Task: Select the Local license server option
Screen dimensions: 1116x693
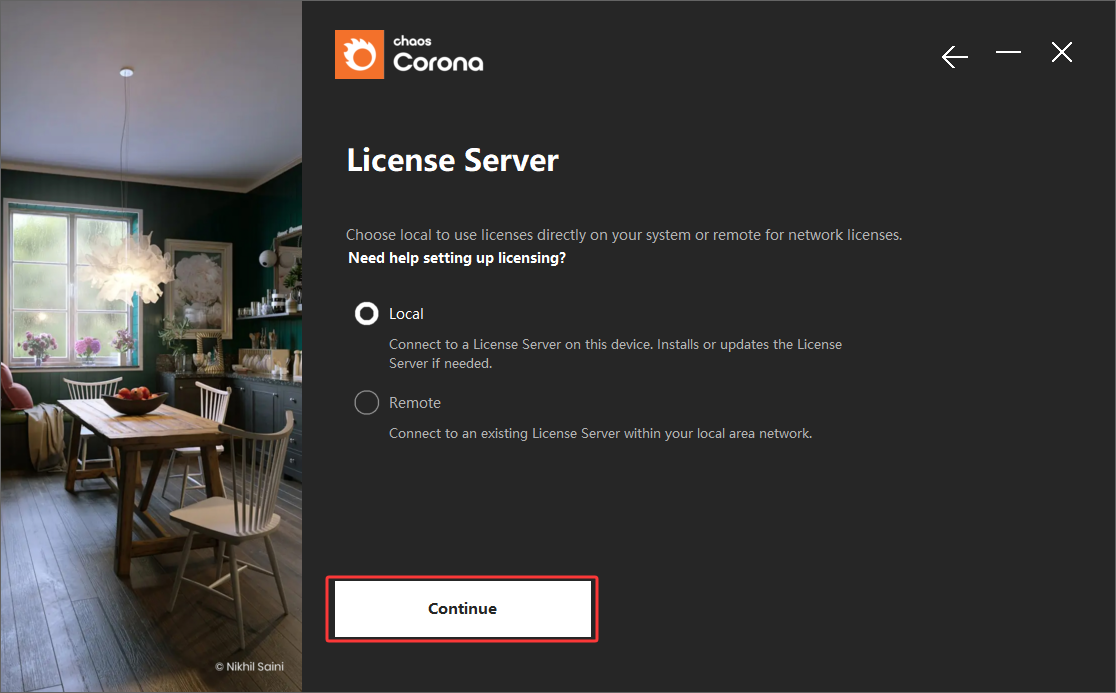Action: [367, 314]
